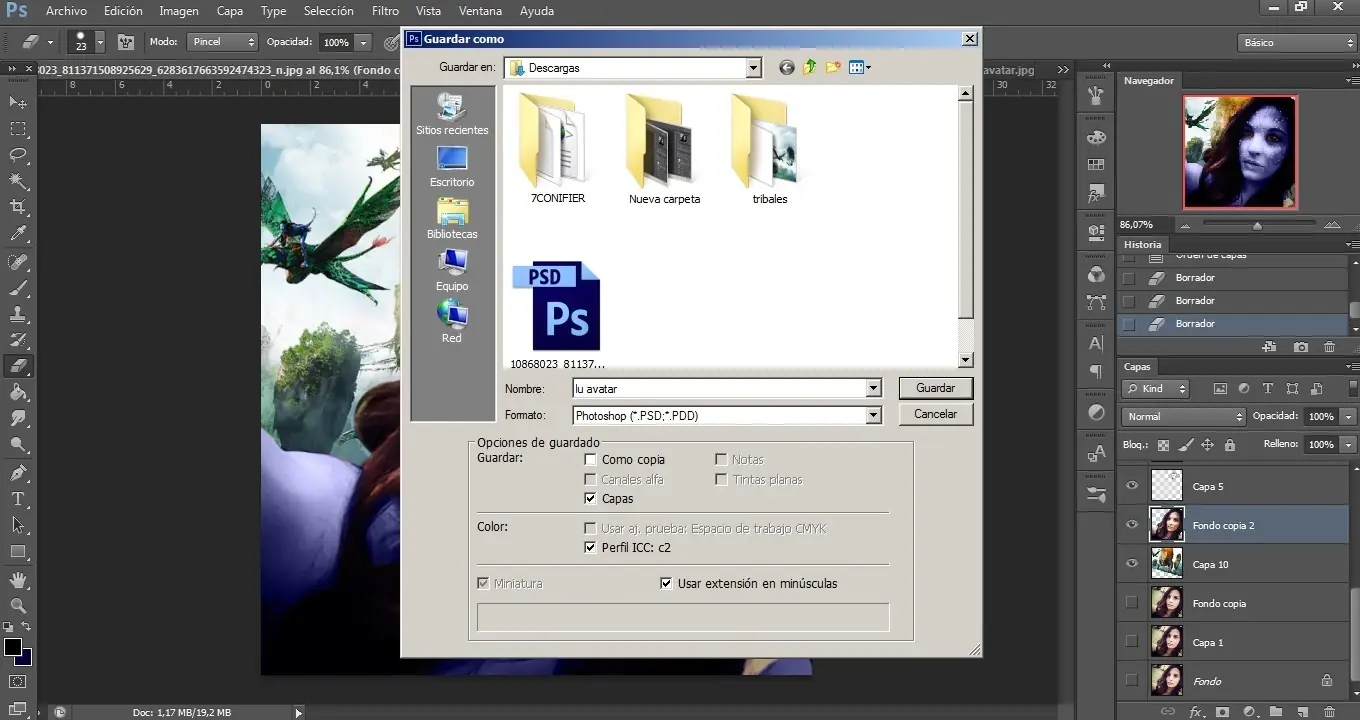Select the Brush tool
The image size is (1360, 720).
pyautogui.click(x=18, y=289)
